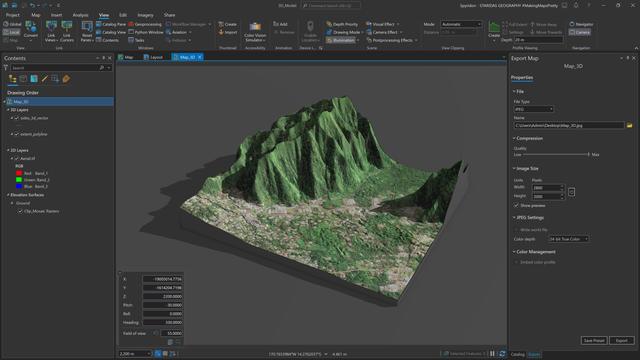Click Import thumbnail in ribbon
640x360 pixels.
(228, 32)
